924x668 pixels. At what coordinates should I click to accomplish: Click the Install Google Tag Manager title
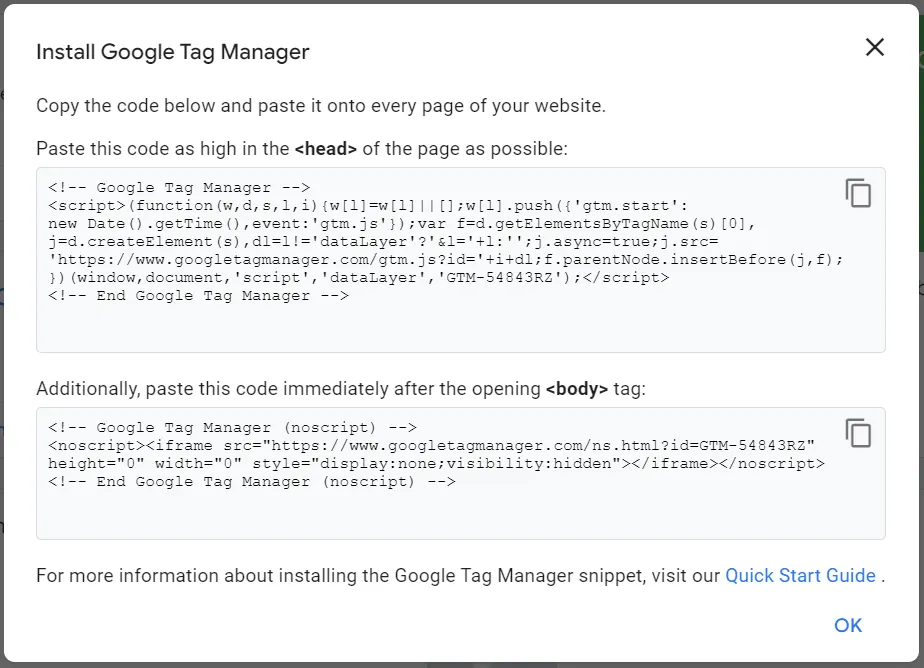point(173,52)
